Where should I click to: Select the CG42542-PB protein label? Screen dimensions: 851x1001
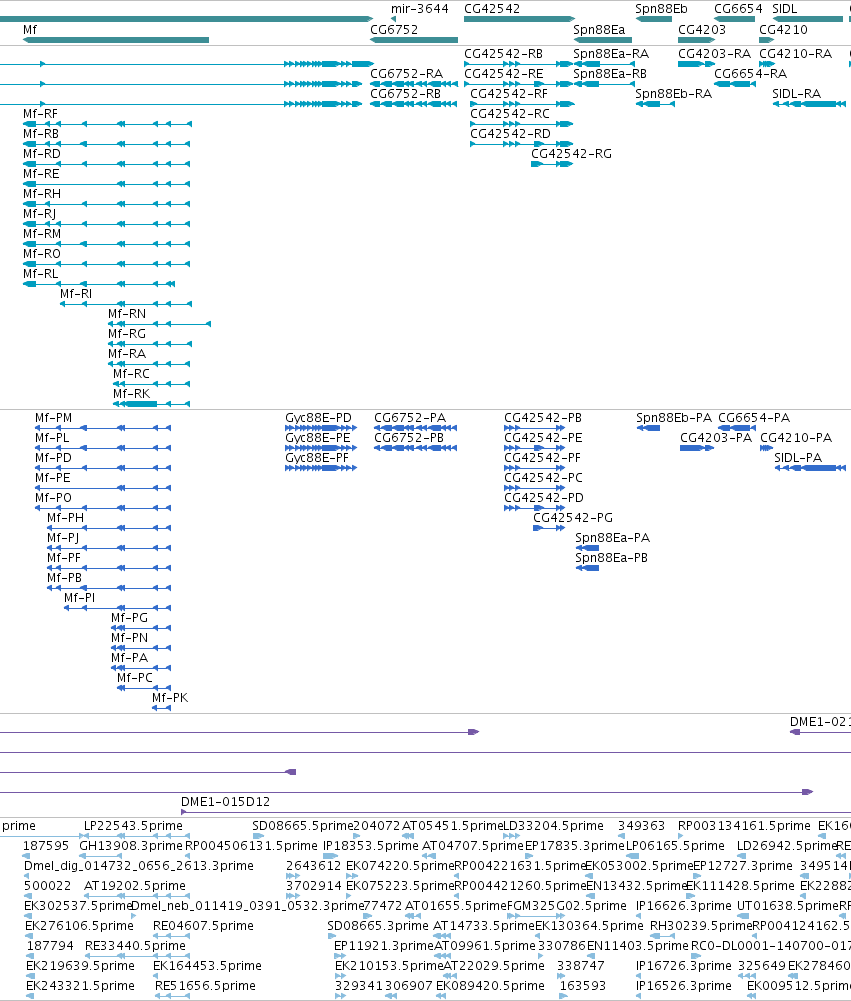[543, 418]
